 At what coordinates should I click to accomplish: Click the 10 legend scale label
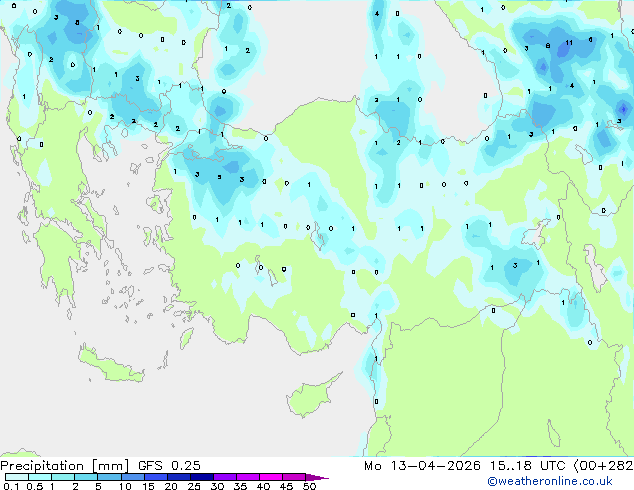pos(125,486)
